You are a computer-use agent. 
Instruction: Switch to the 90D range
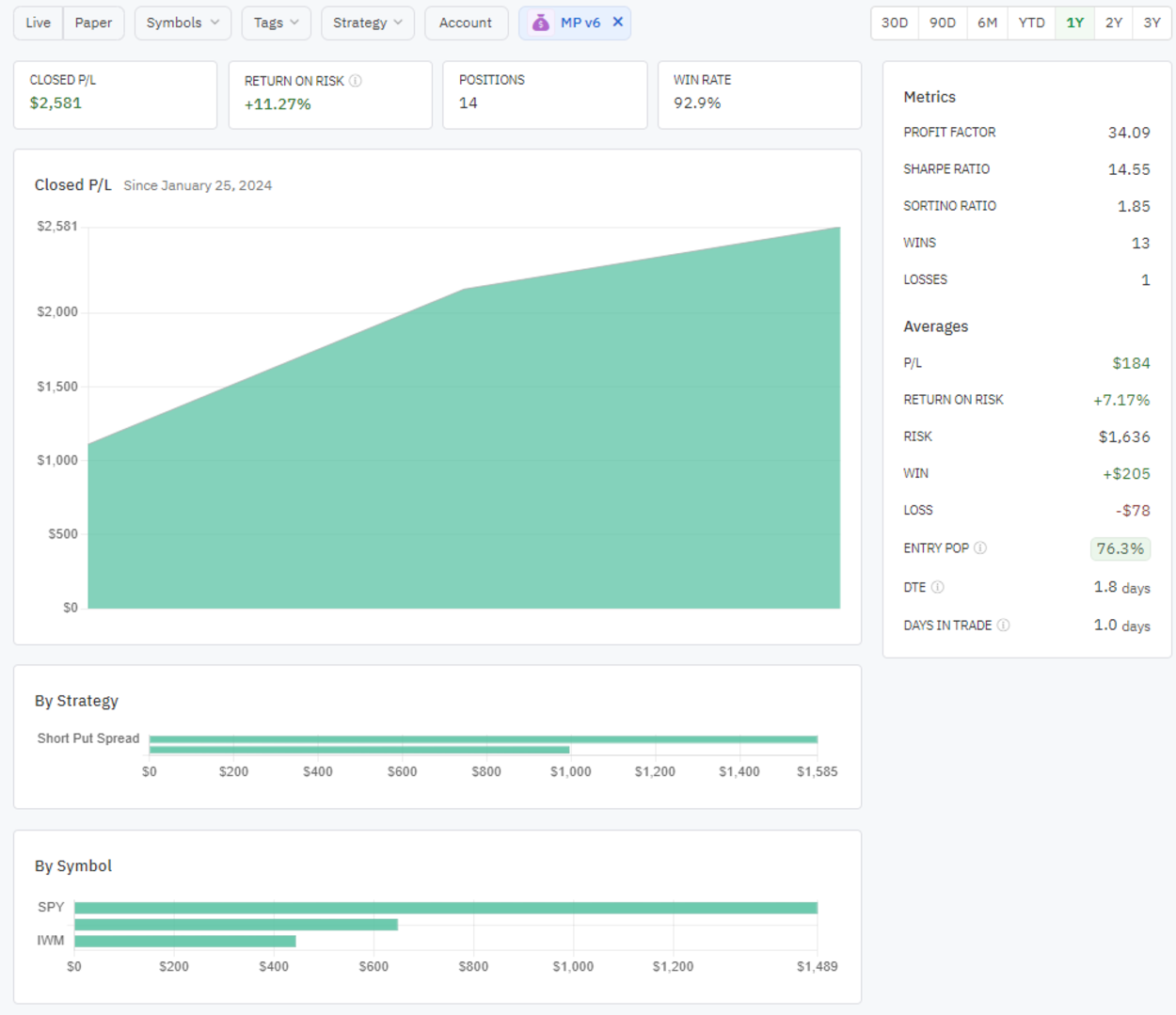tap(943, 23)
